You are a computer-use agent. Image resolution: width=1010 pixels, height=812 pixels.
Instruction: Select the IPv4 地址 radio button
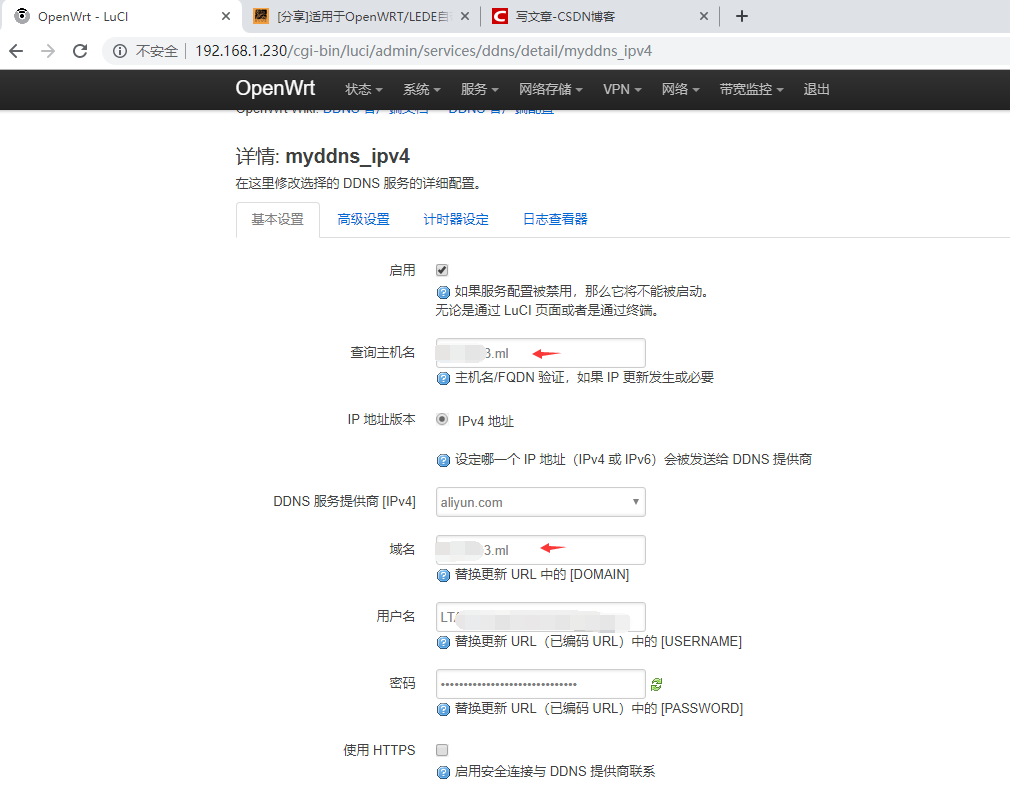coord(441,419)
